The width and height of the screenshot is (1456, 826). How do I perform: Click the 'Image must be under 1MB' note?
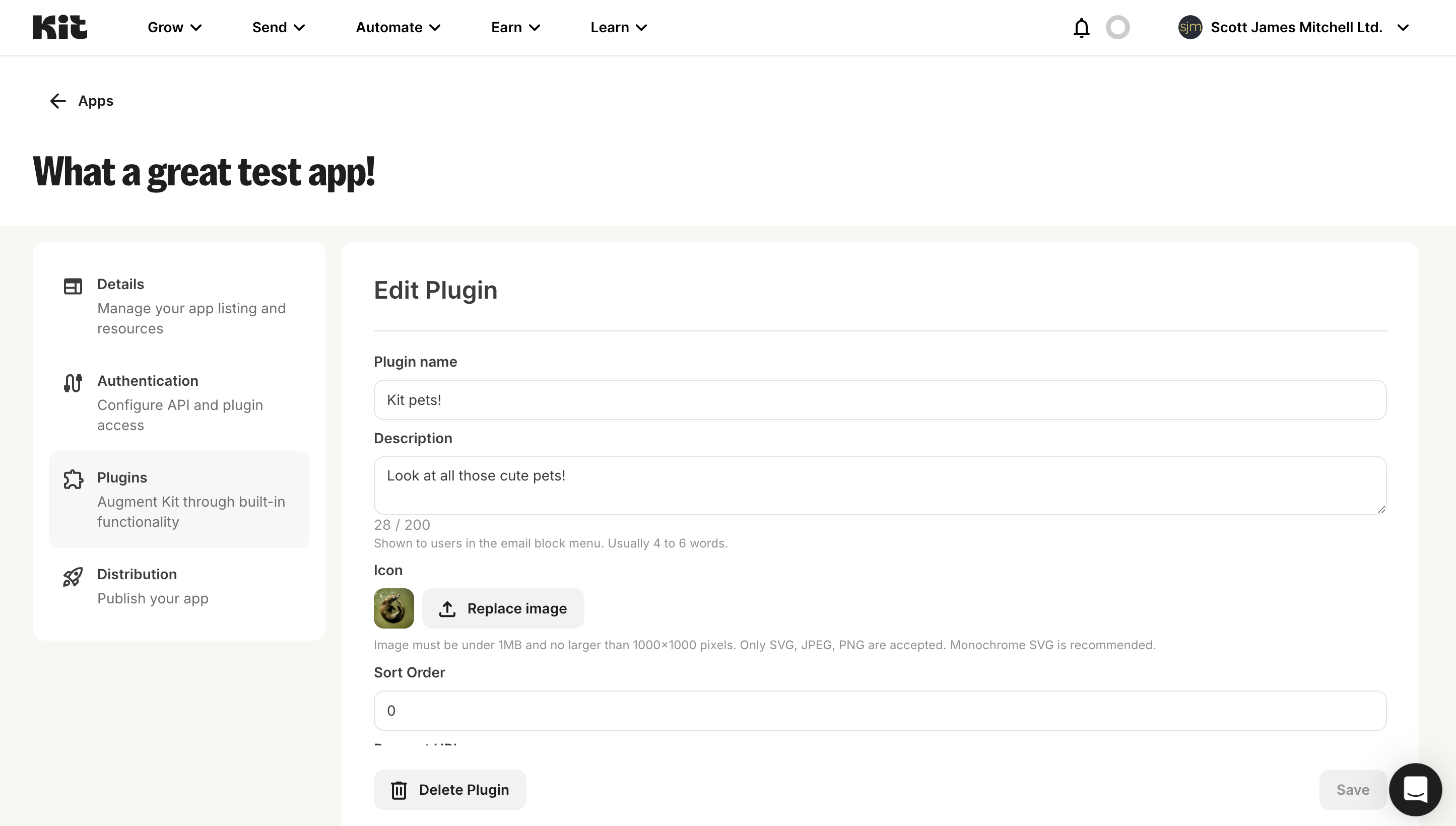(x=764, y=645)
